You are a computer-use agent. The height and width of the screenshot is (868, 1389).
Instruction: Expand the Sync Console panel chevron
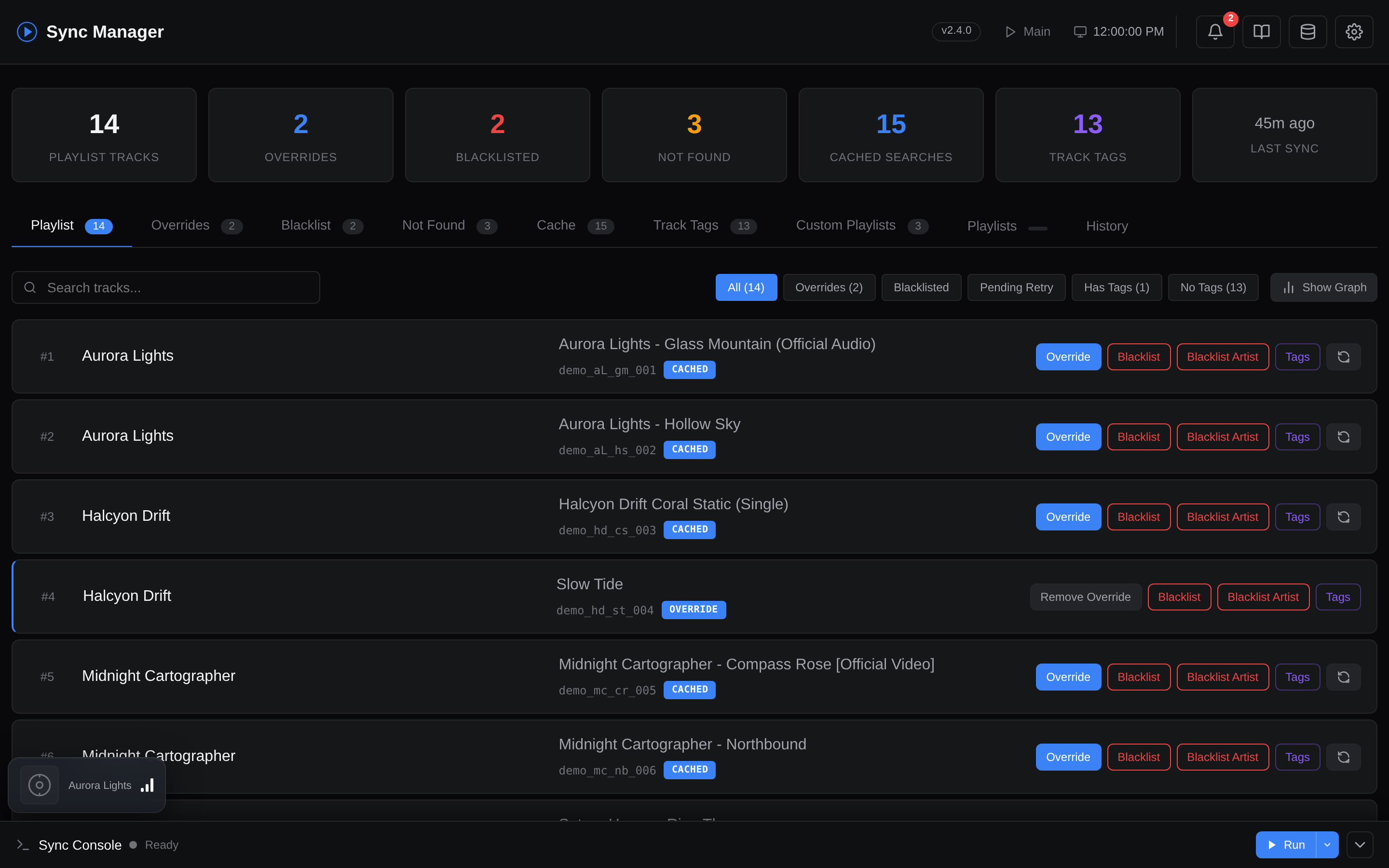[1360, 844]
